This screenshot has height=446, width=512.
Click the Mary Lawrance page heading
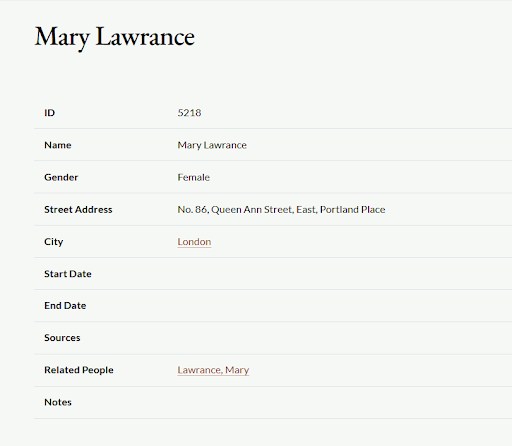115,38
